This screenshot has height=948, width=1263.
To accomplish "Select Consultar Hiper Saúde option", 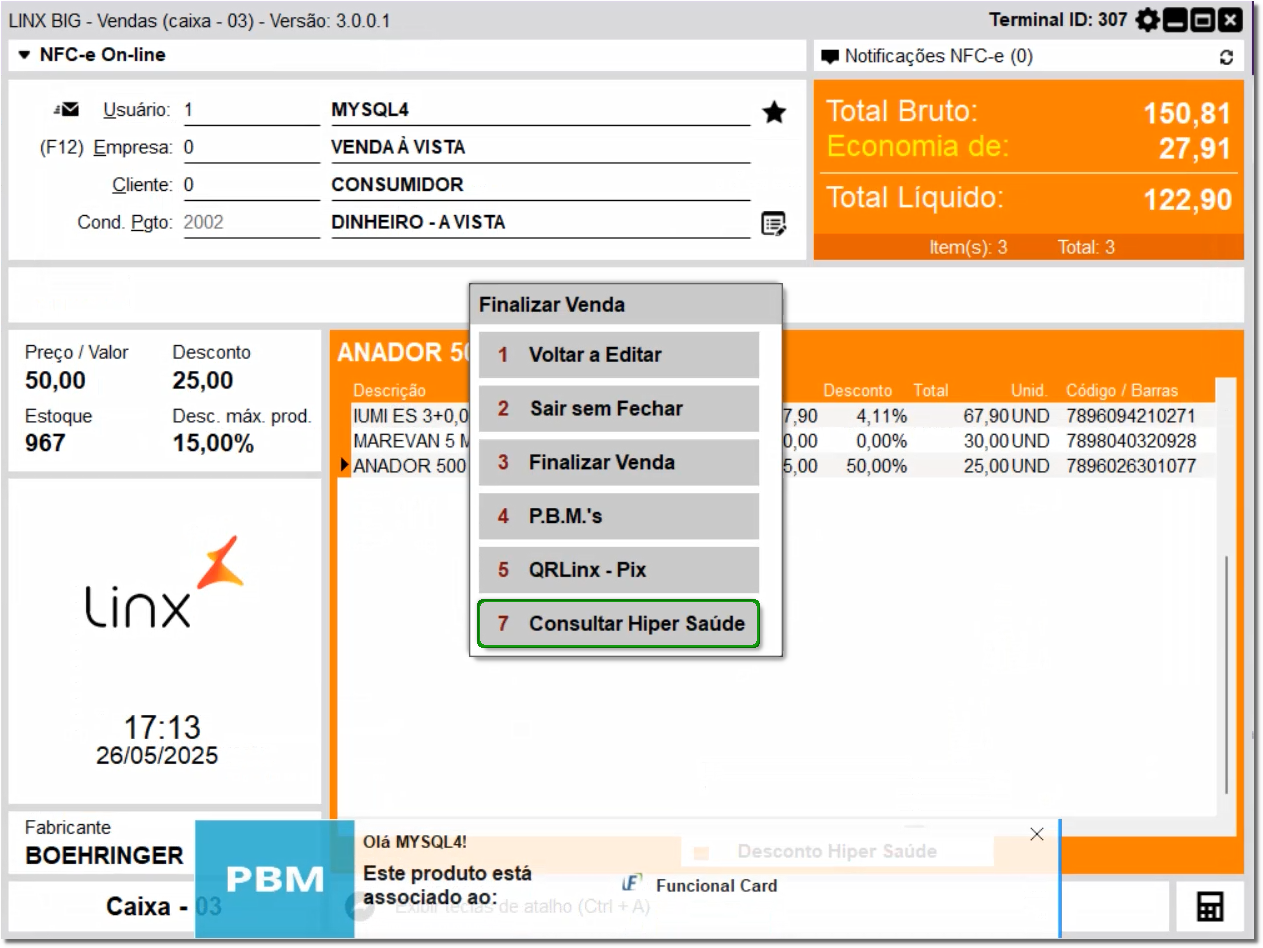I will point(619,624).
